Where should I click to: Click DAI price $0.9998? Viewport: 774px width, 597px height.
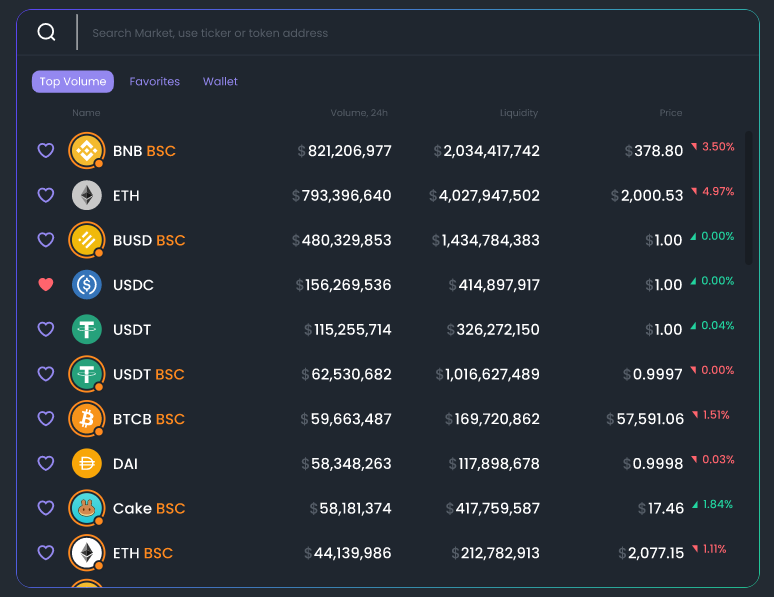click(653, 464)
